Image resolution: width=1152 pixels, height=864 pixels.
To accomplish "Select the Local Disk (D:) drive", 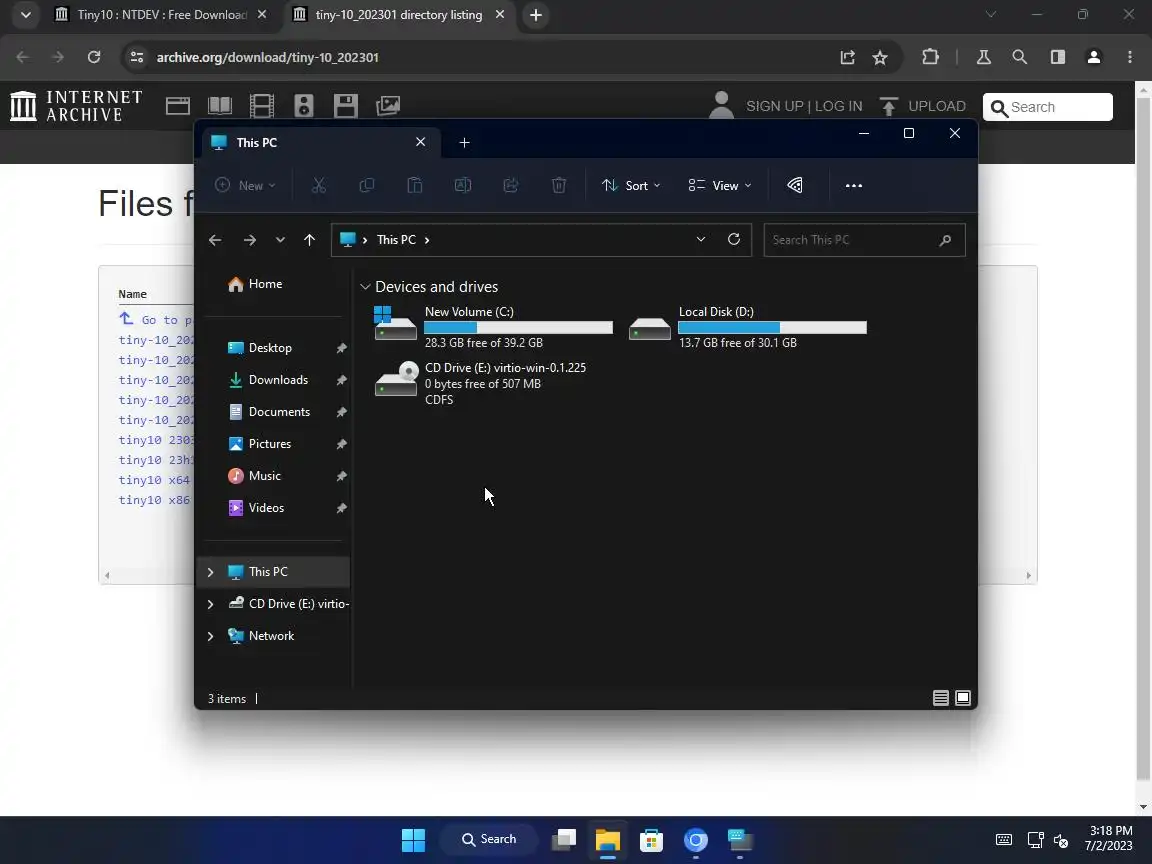I will pos(748,327).
